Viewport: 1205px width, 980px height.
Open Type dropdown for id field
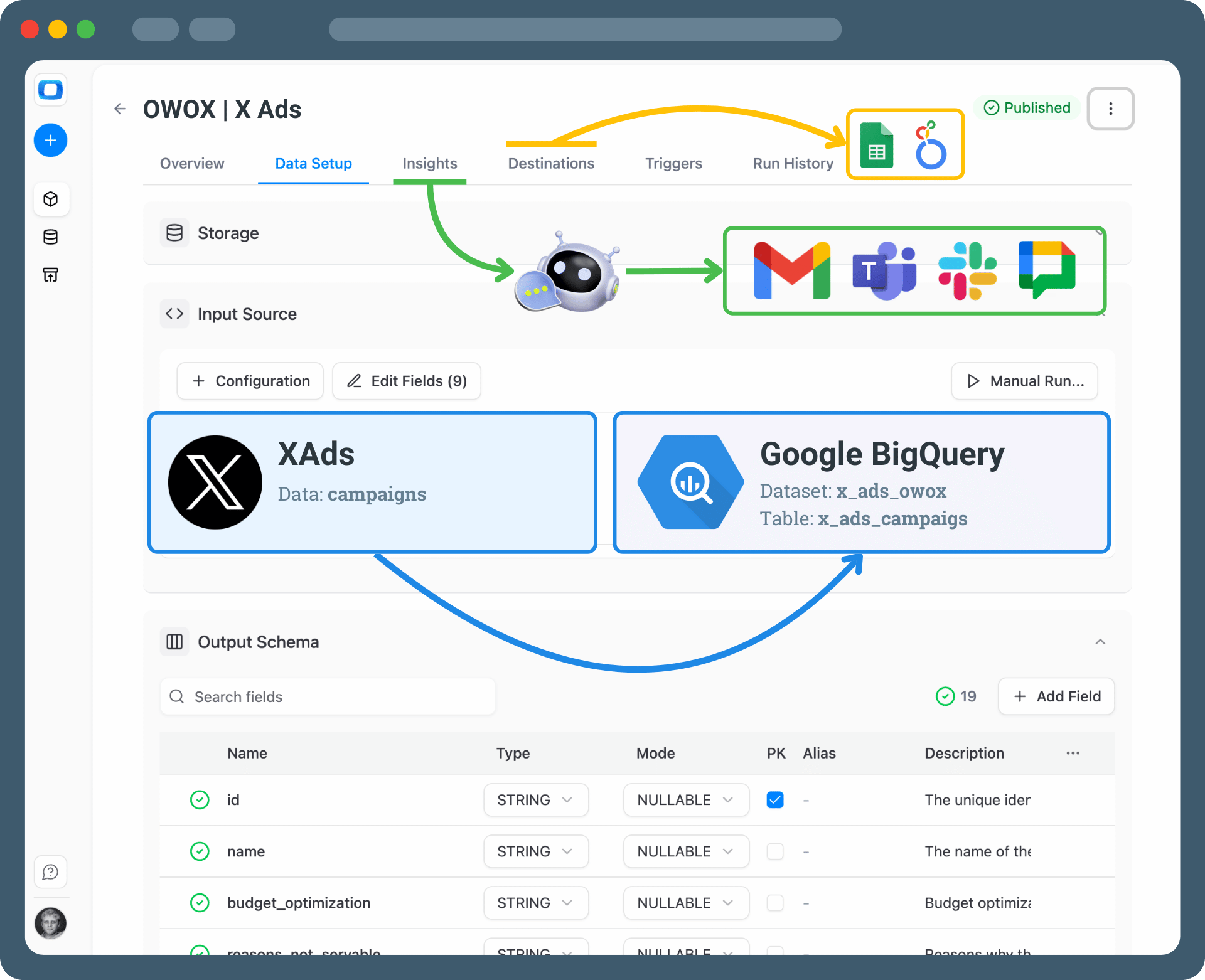pos(535,800)
